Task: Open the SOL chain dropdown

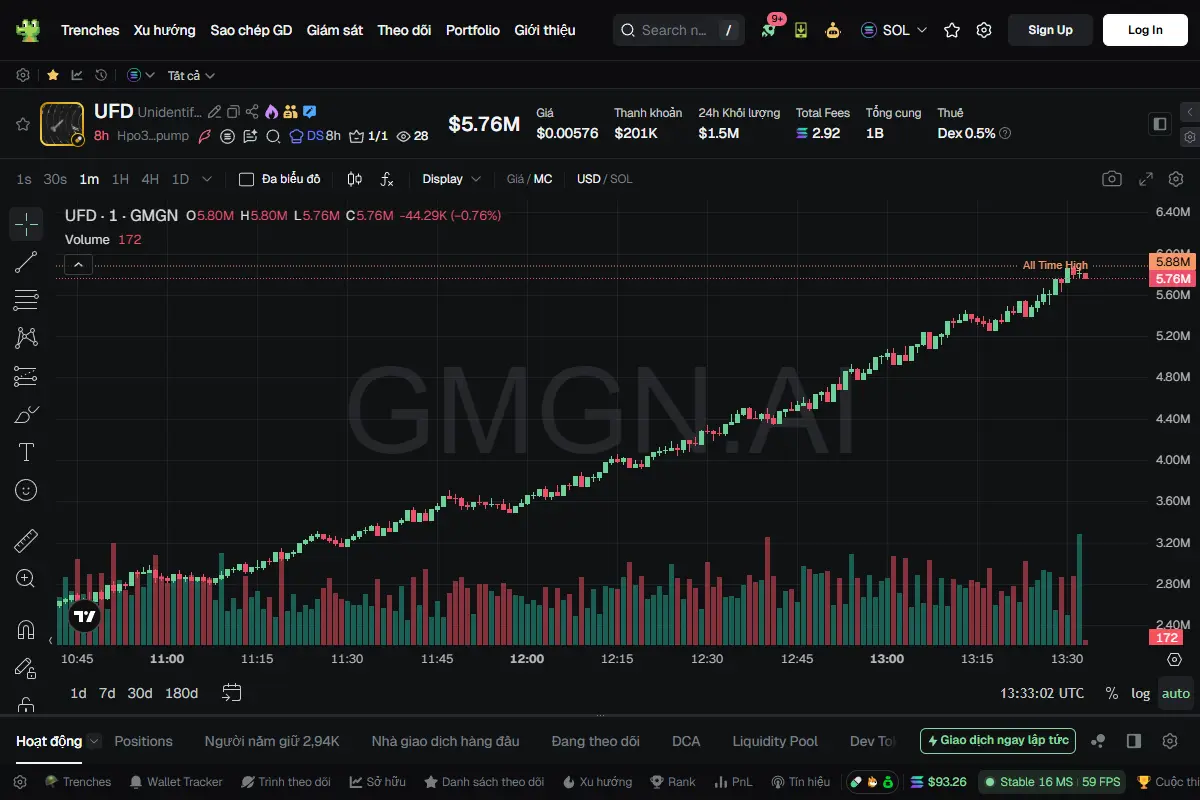Action: click(x=894, y=30)
